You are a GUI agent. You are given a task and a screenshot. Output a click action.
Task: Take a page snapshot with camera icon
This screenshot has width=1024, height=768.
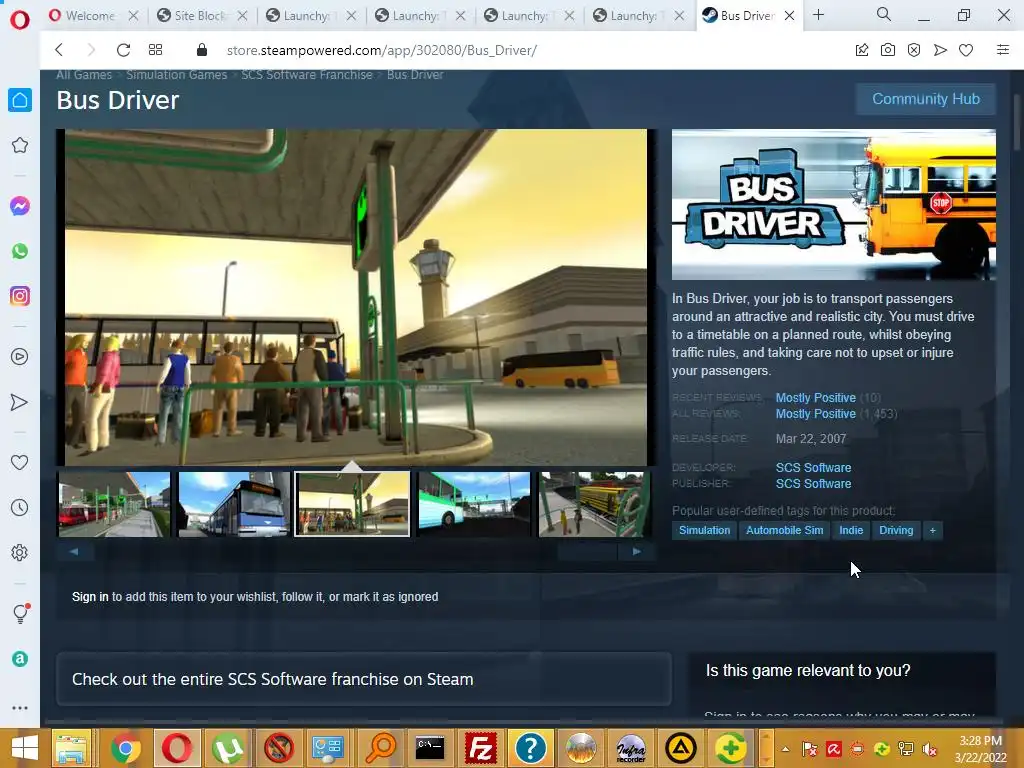tap(888, 50)
